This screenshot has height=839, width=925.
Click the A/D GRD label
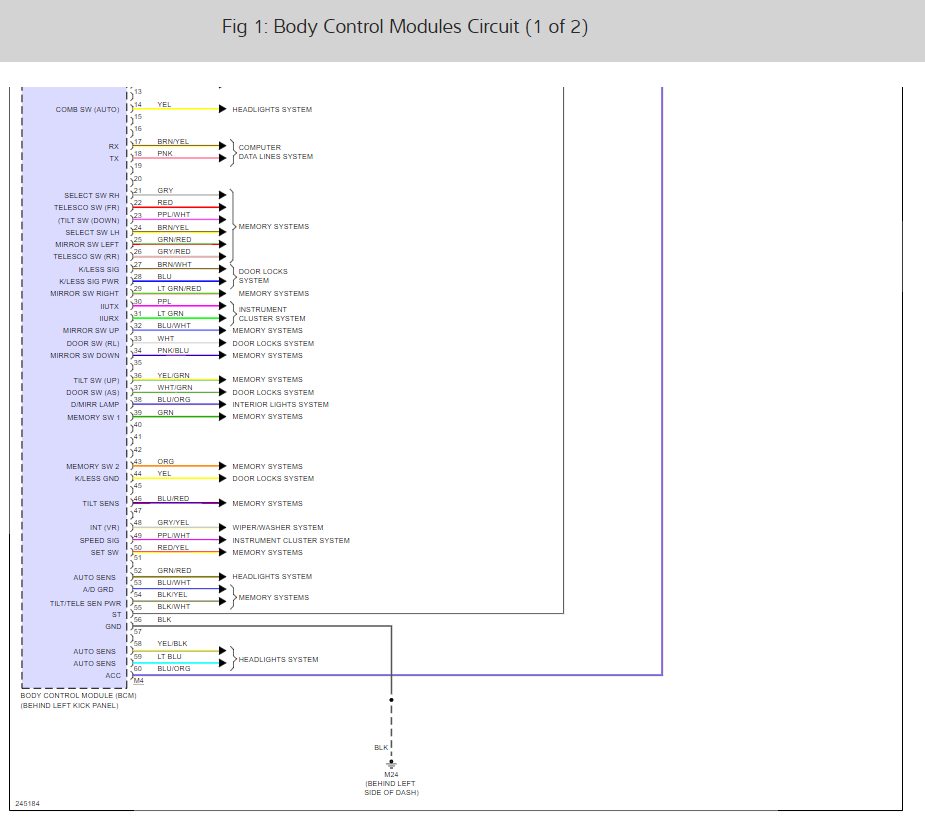[98, 590]
